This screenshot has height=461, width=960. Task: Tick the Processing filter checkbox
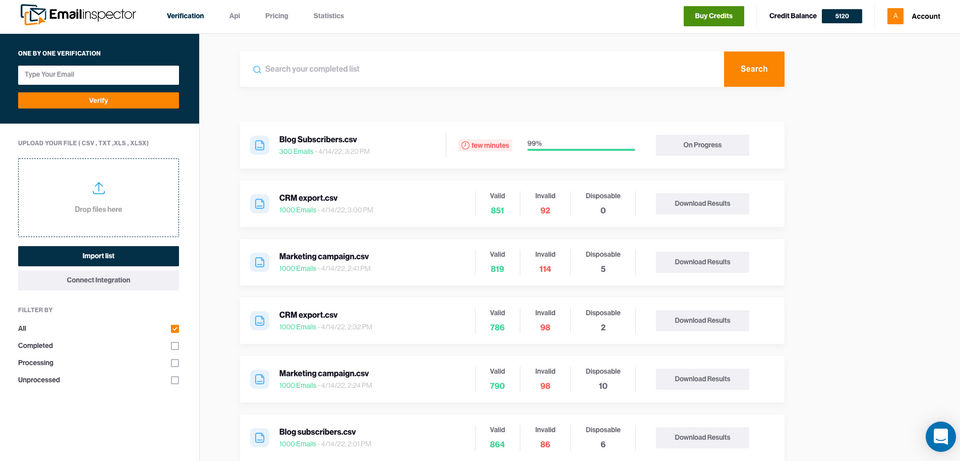(x=175, y=363)
